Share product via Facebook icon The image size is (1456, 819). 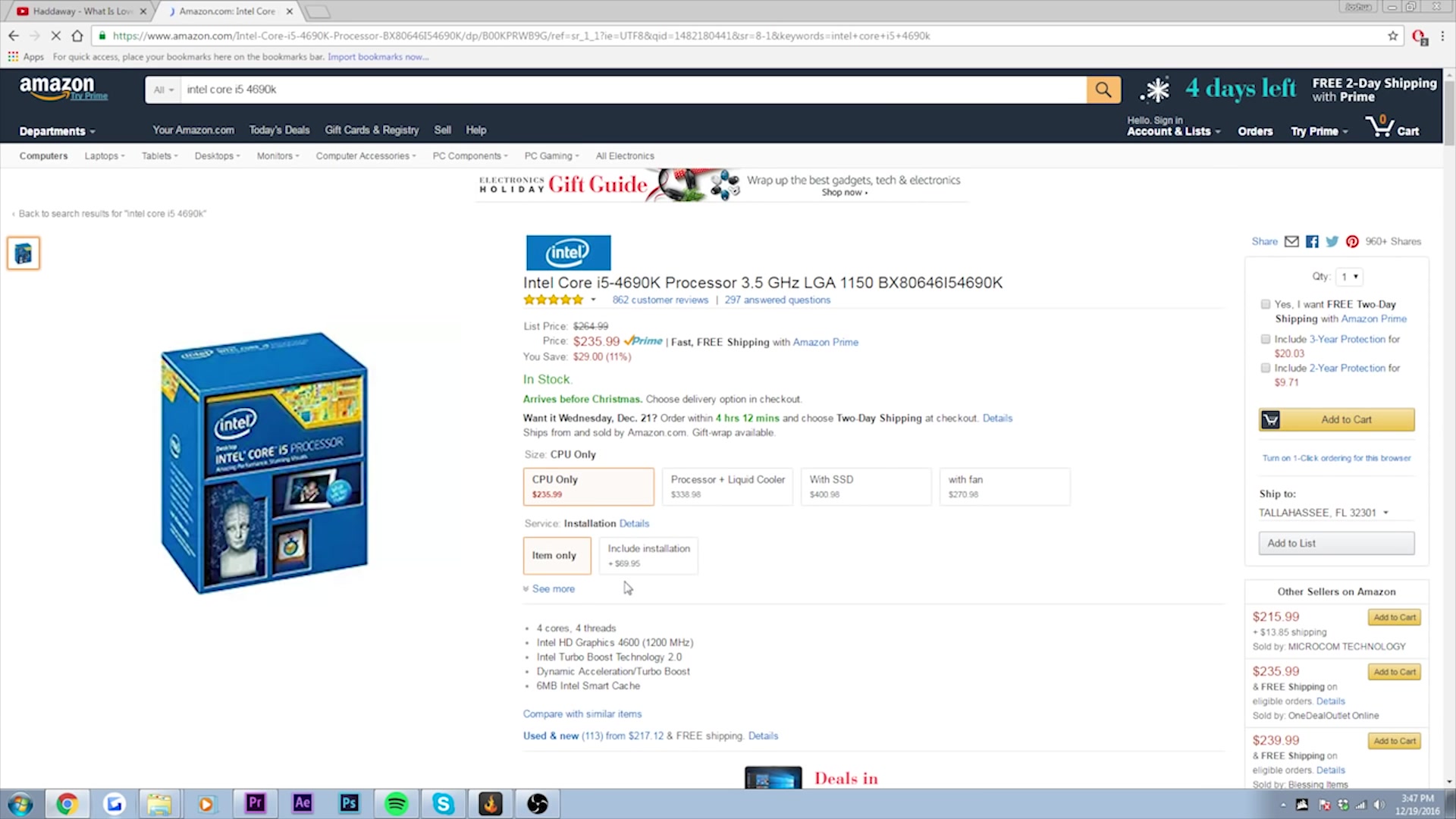(1312, 241)
